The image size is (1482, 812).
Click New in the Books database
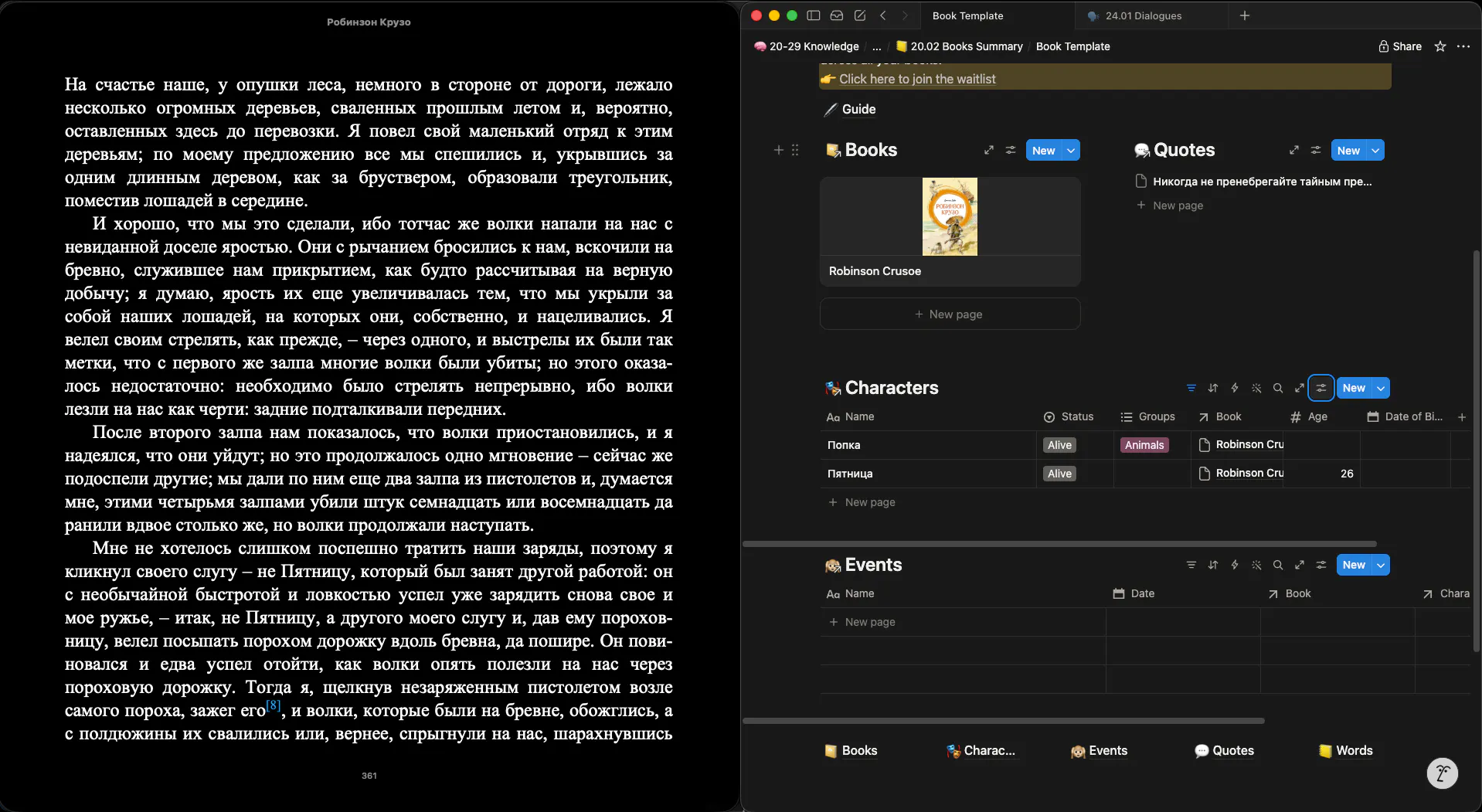click(x=1044, y=150)
